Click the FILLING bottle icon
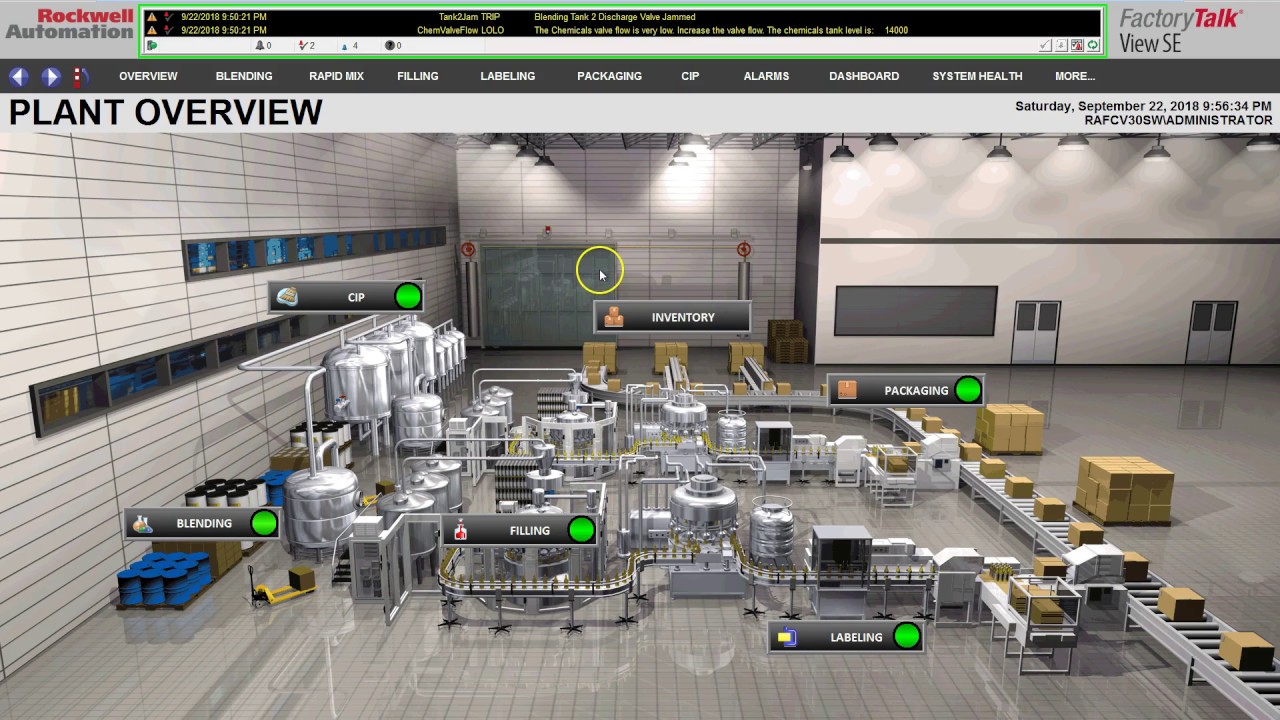This screenshot has height=720, width=1280. click(x=461, y=531)
